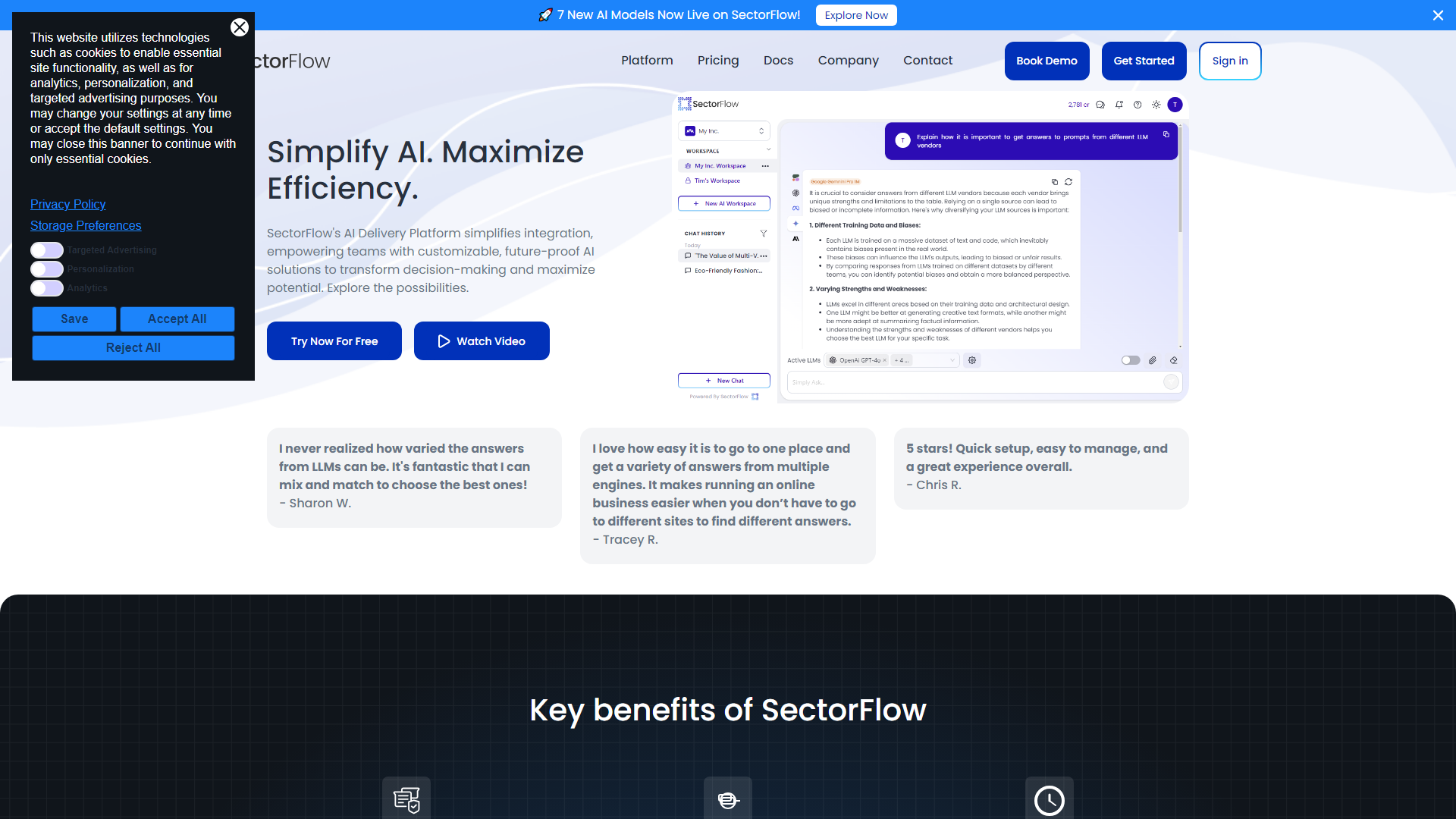Remove the OpenAi GPT-4o chip
1456x819 pixels.
[x=884, y=360]
